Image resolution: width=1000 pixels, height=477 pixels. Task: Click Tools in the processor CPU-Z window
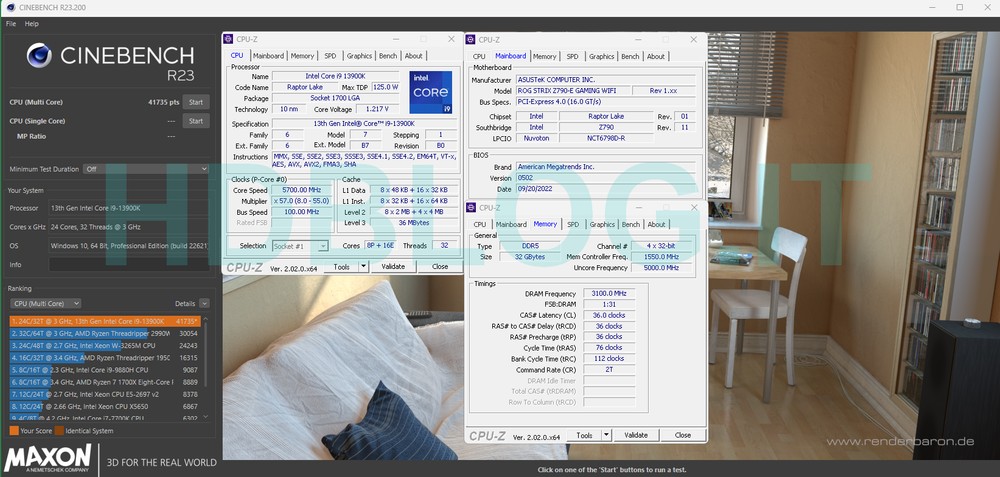[x=342, y=267]
